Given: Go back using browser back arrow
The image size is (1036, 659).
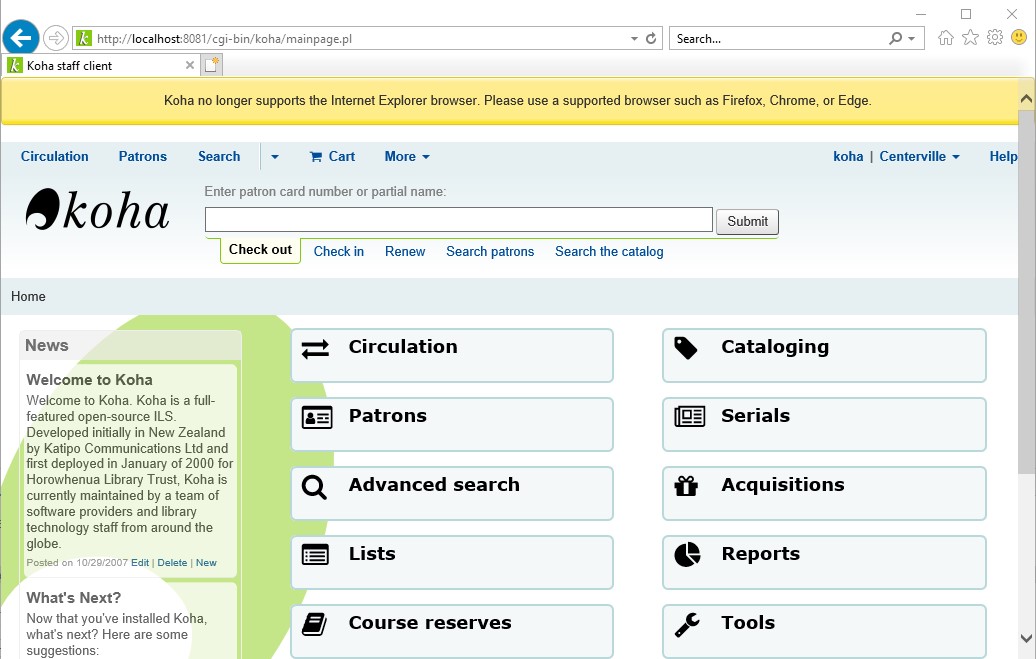Looking at the screenshot, I should tap(21, 39).
